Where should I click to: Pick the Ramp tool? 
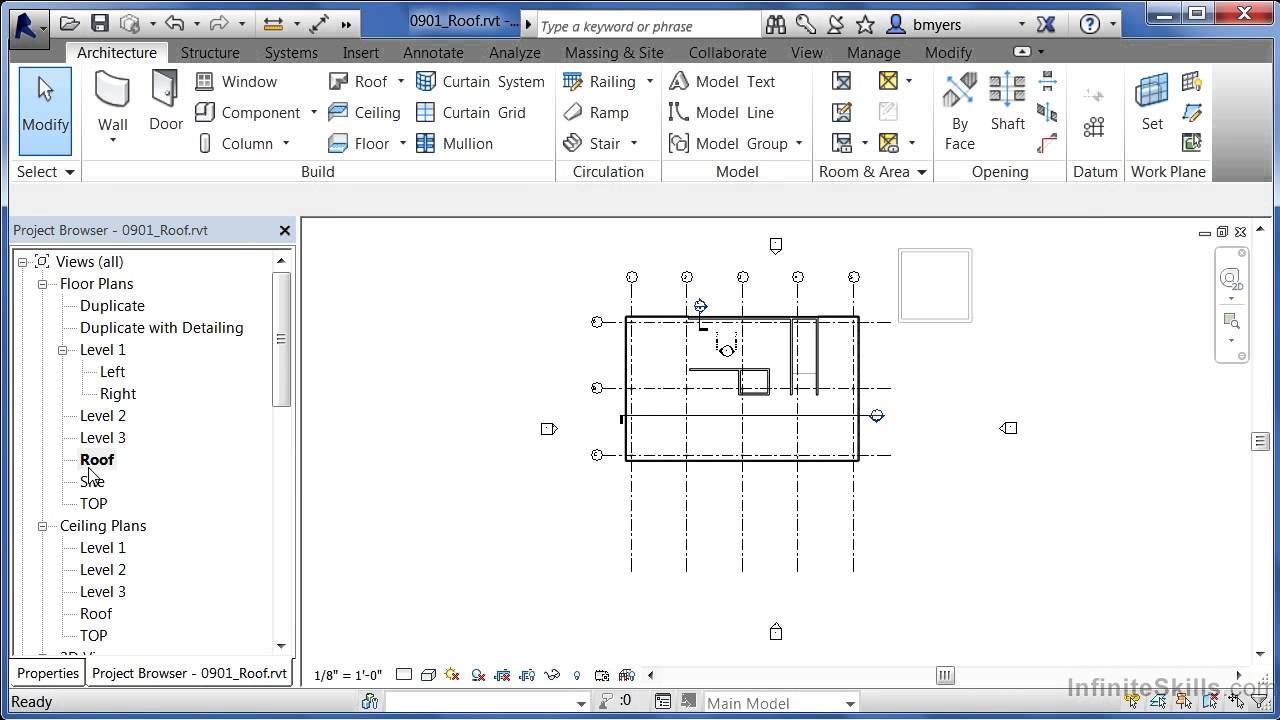tap(596, 113)
